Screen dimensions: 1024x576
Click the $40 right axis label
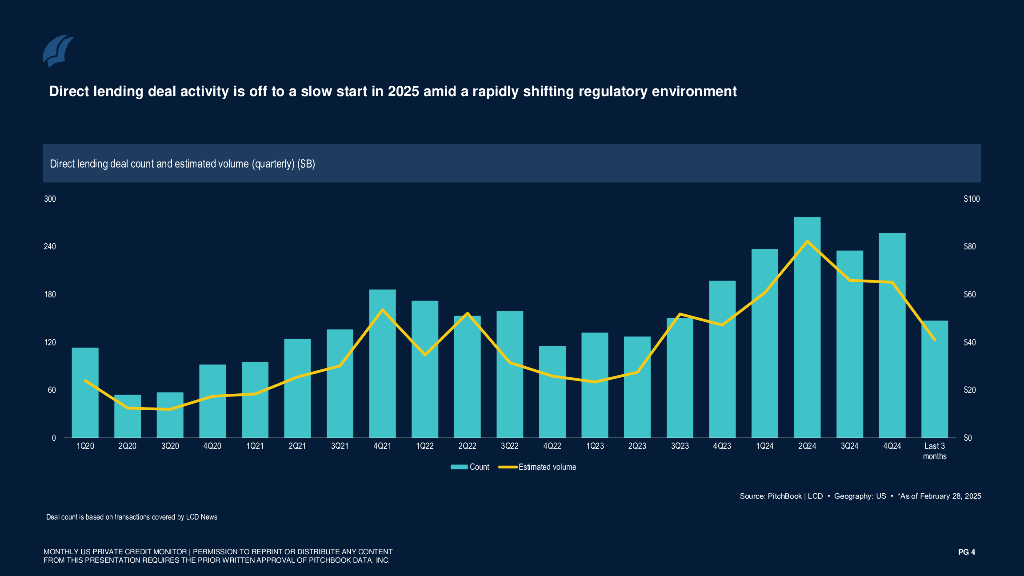tap(970, 342)
